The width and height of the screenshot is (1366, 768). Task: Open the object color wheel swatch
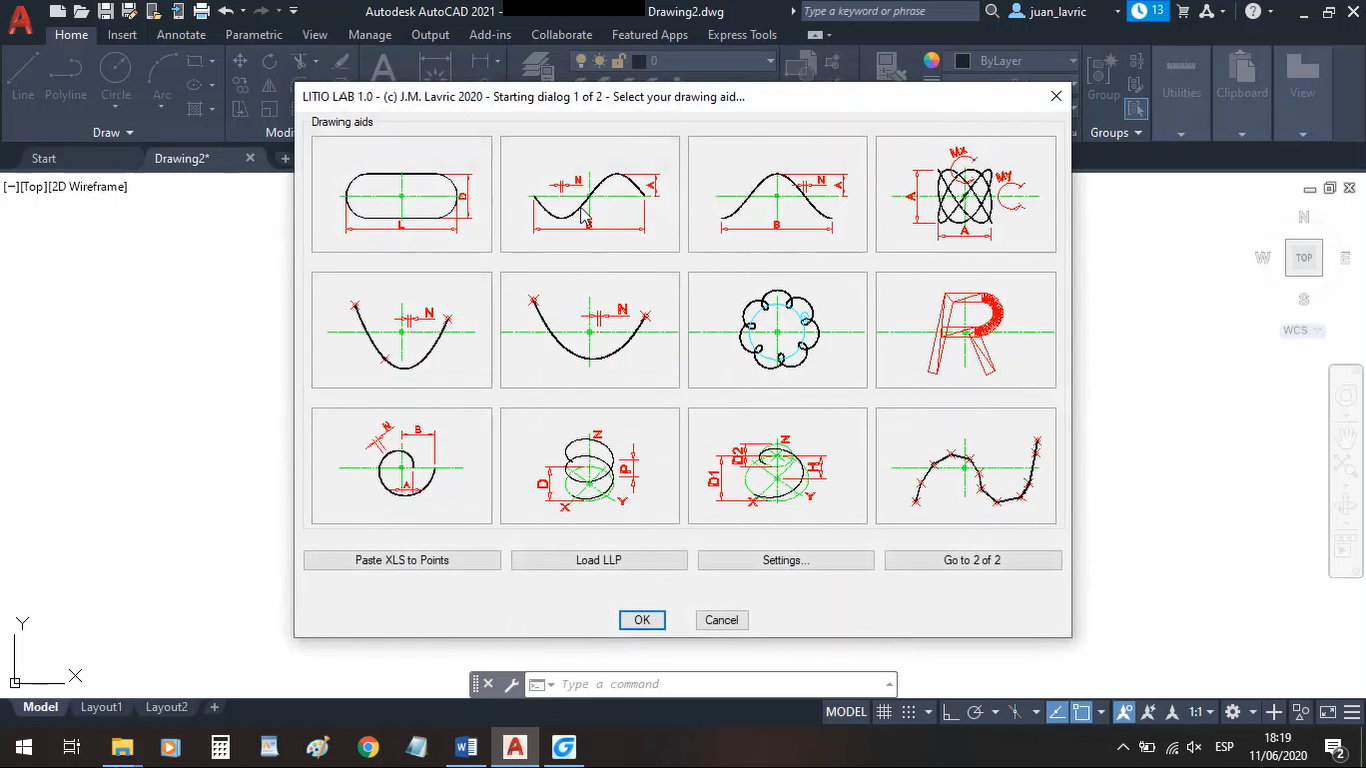[932, 61]
